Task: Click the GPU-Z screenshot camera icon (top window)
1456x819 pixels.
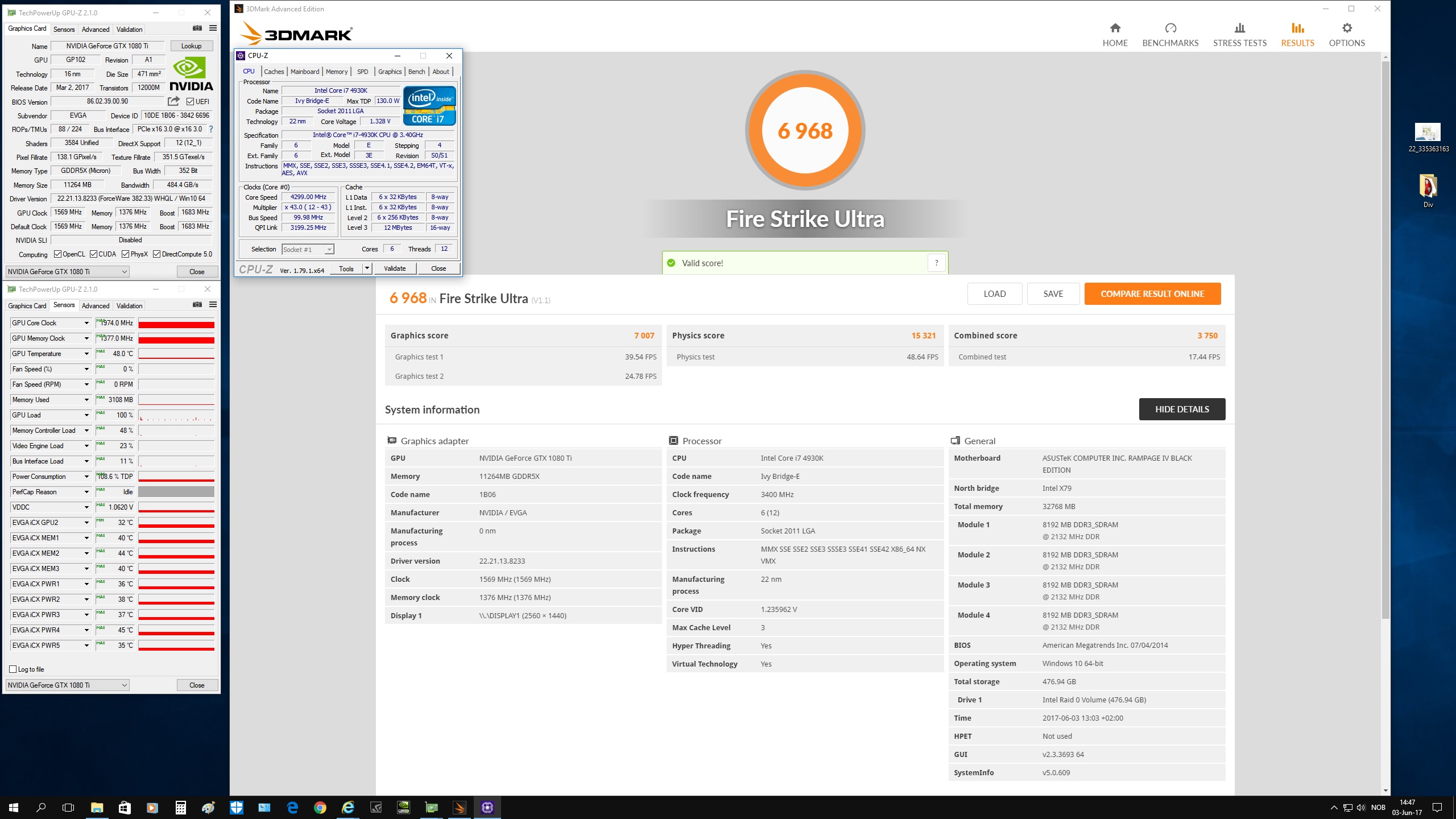Action: coord(197,28)
